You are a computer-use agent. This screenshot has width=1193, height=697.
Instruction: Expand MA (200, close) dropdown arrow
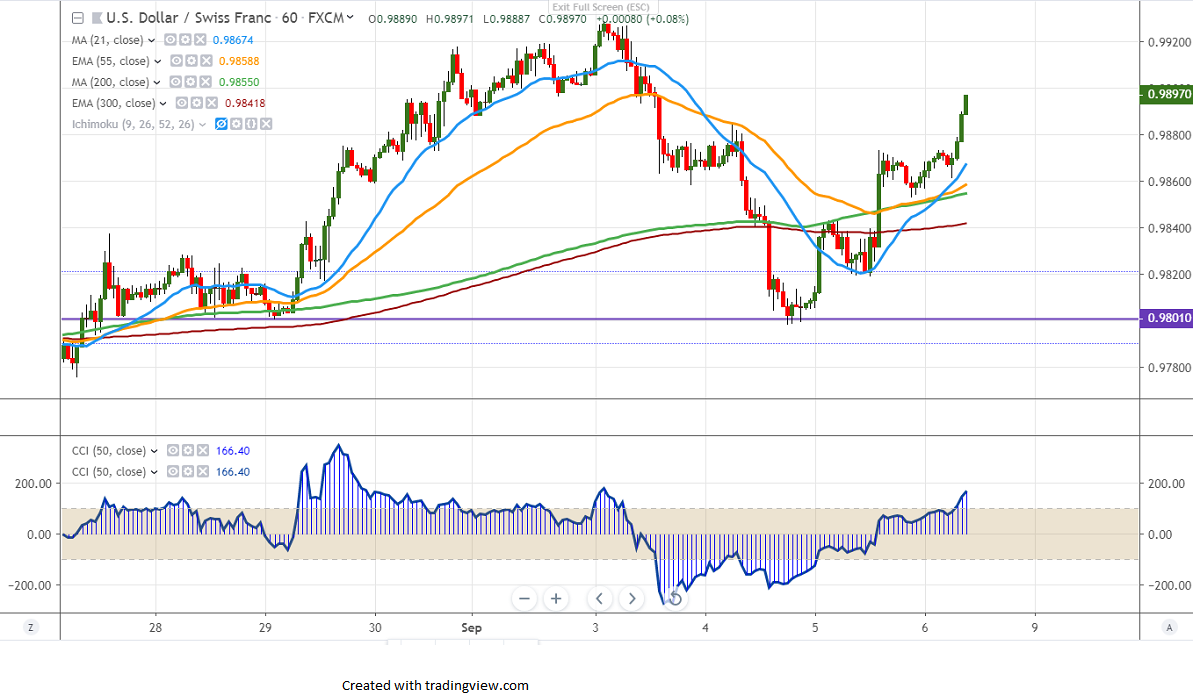157,82
